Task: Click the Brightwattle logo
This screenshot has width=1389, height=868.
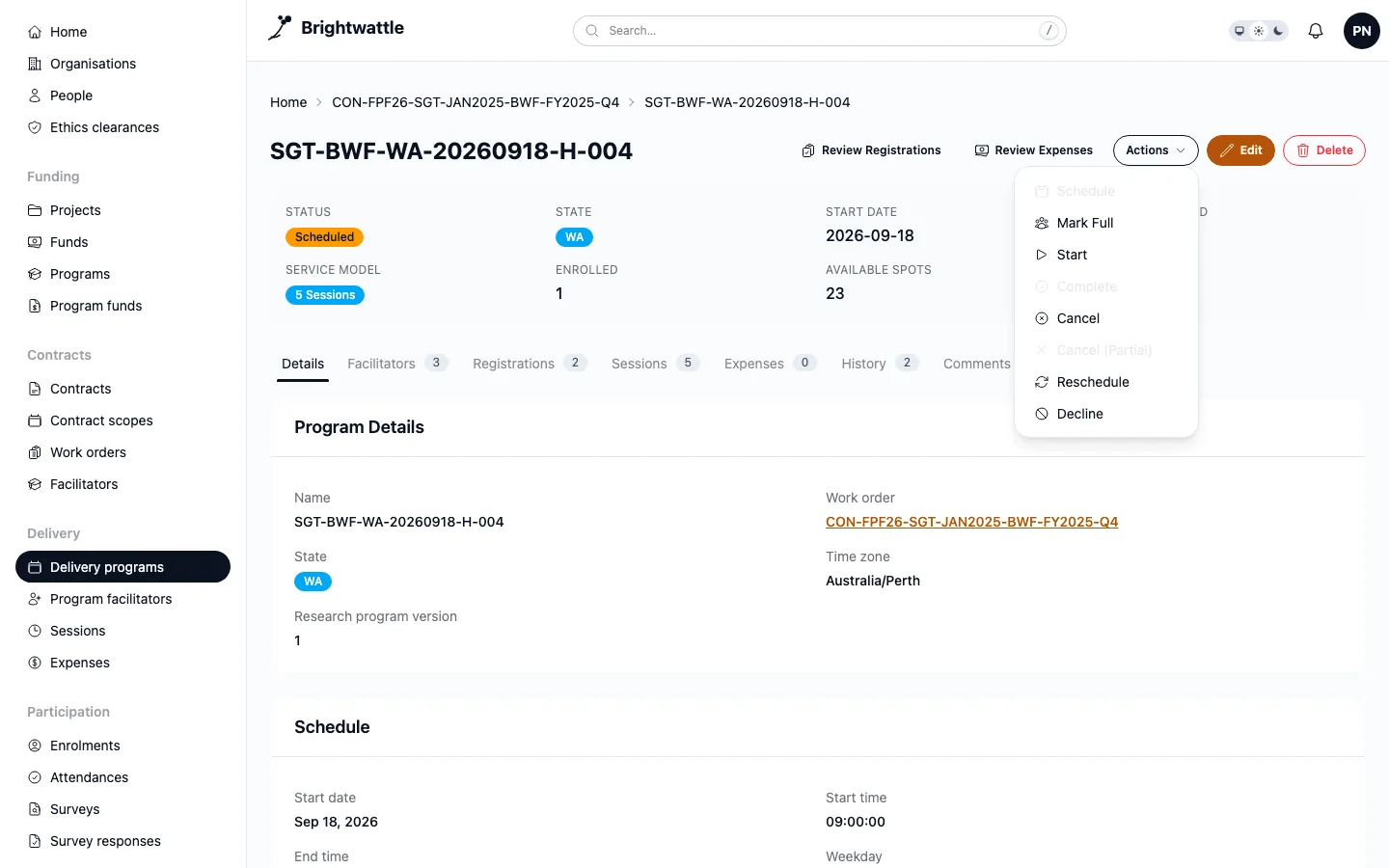Action: (x=336, y=28)
